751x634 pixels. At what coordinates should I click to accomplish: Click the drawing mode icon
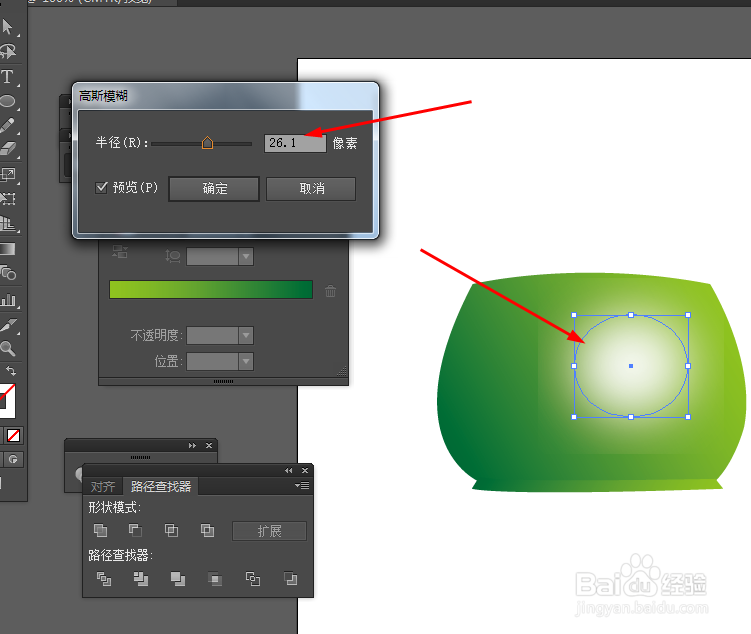(13, 460)
